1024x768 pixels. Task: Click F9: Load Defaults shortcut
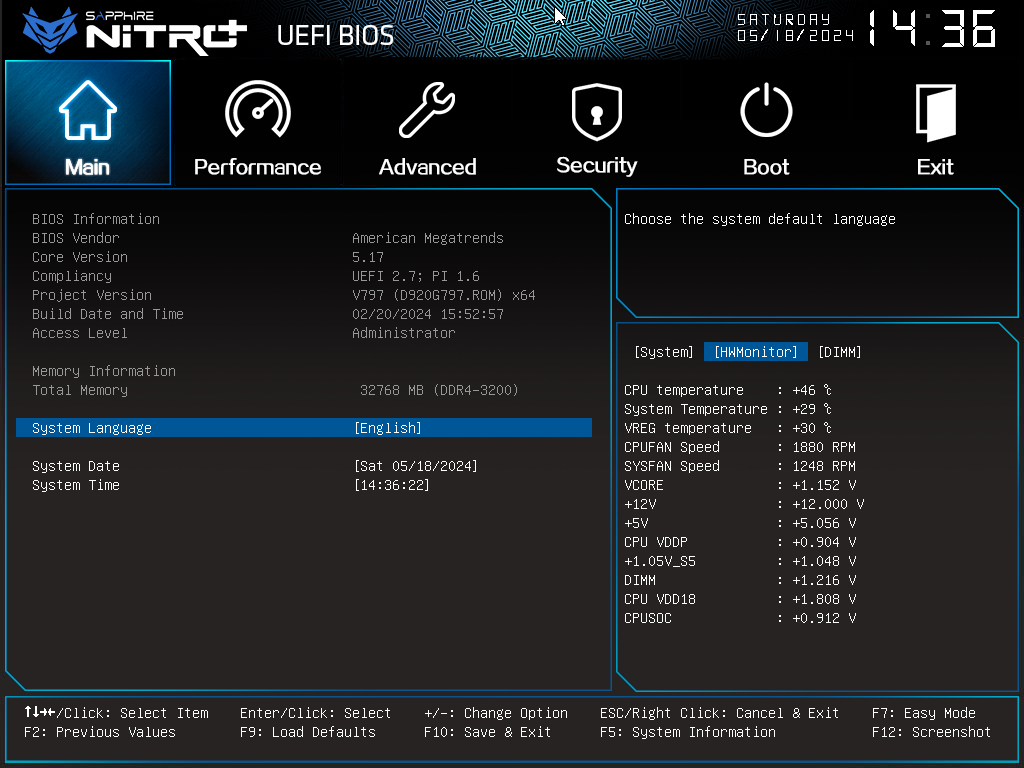point(308,732)
